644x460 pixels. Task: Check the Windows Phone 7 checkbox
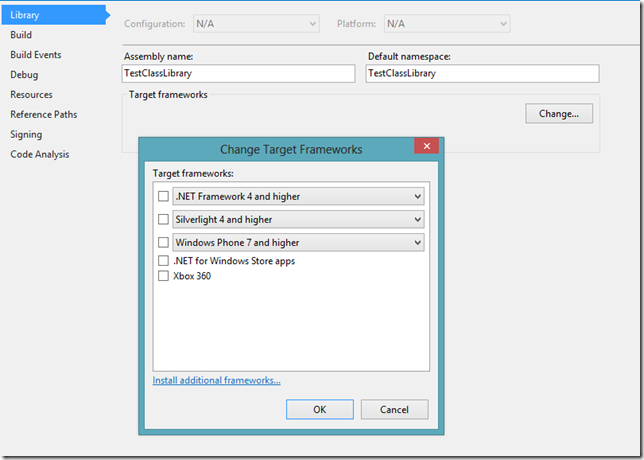point(163,242)
